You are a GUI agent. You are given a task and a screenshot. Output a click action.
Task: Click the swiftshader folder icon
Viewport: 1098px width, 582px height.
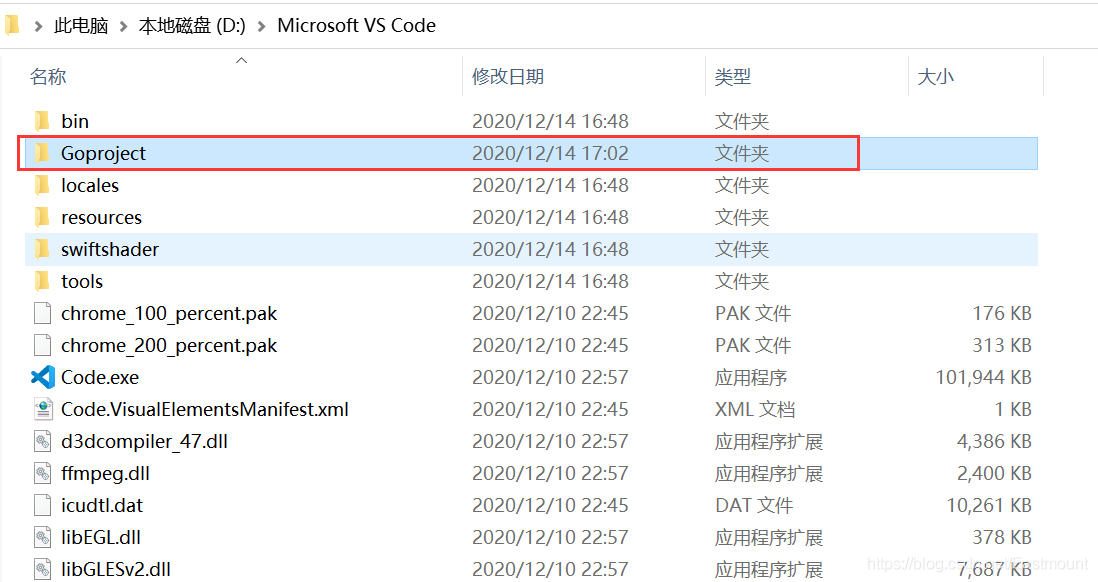point(42,249)
